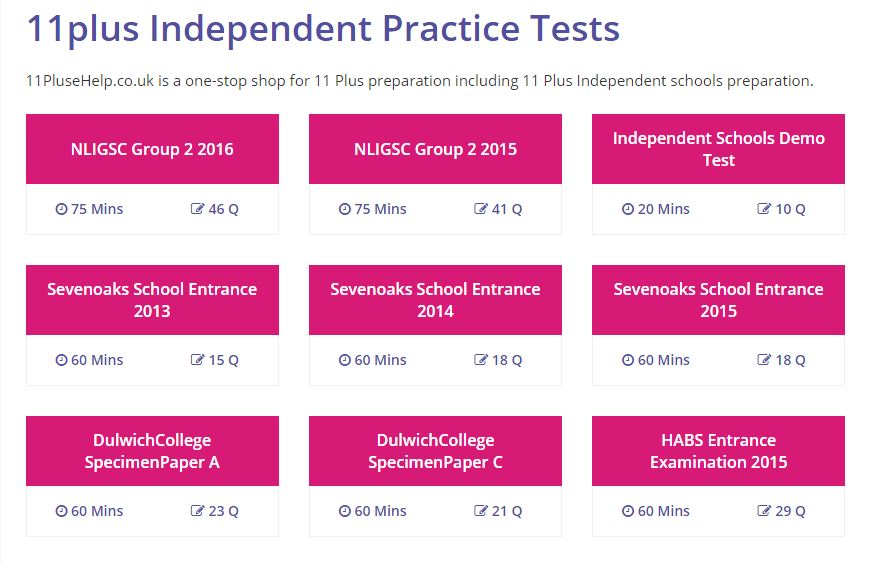Click edit icon next to 10 Q

click(763, 209)
